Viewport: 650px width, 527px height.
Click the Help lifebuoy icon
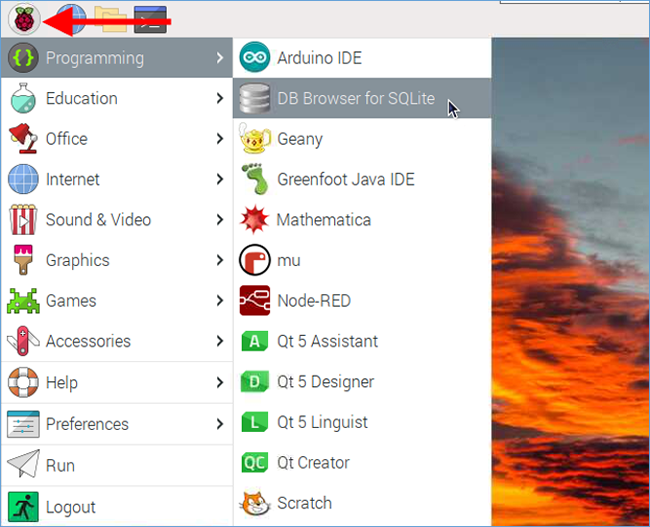(x=23, y=382)
